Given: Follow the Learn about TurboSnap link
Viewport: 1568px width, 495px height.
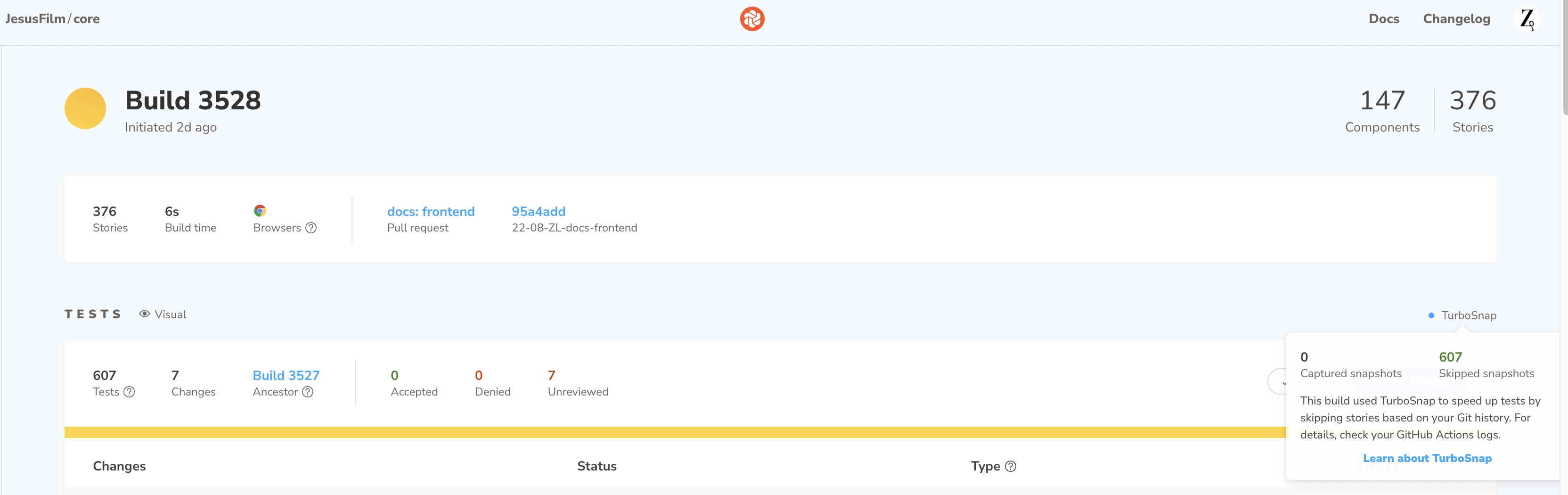Looking at the screenshot, I should click(1427, 459).
